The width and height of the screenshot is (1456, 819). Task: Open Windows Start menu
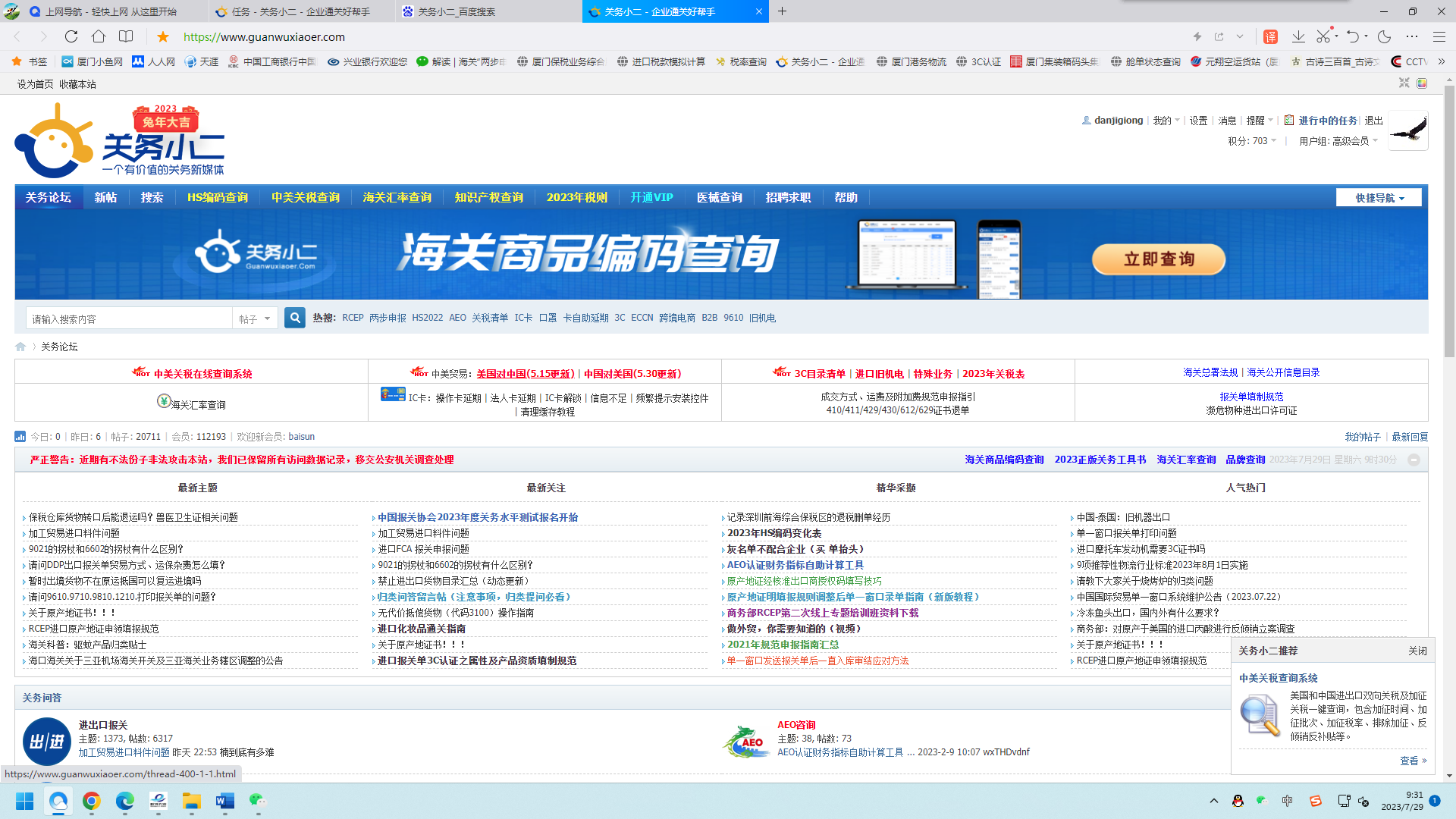(25, 801)
